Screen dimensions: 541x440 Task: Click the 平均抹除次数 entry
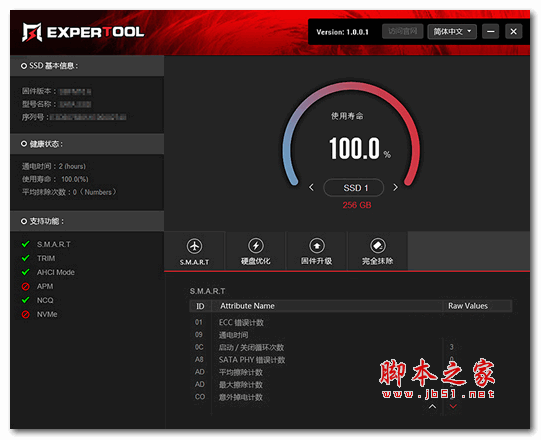(x=69, y=192)
